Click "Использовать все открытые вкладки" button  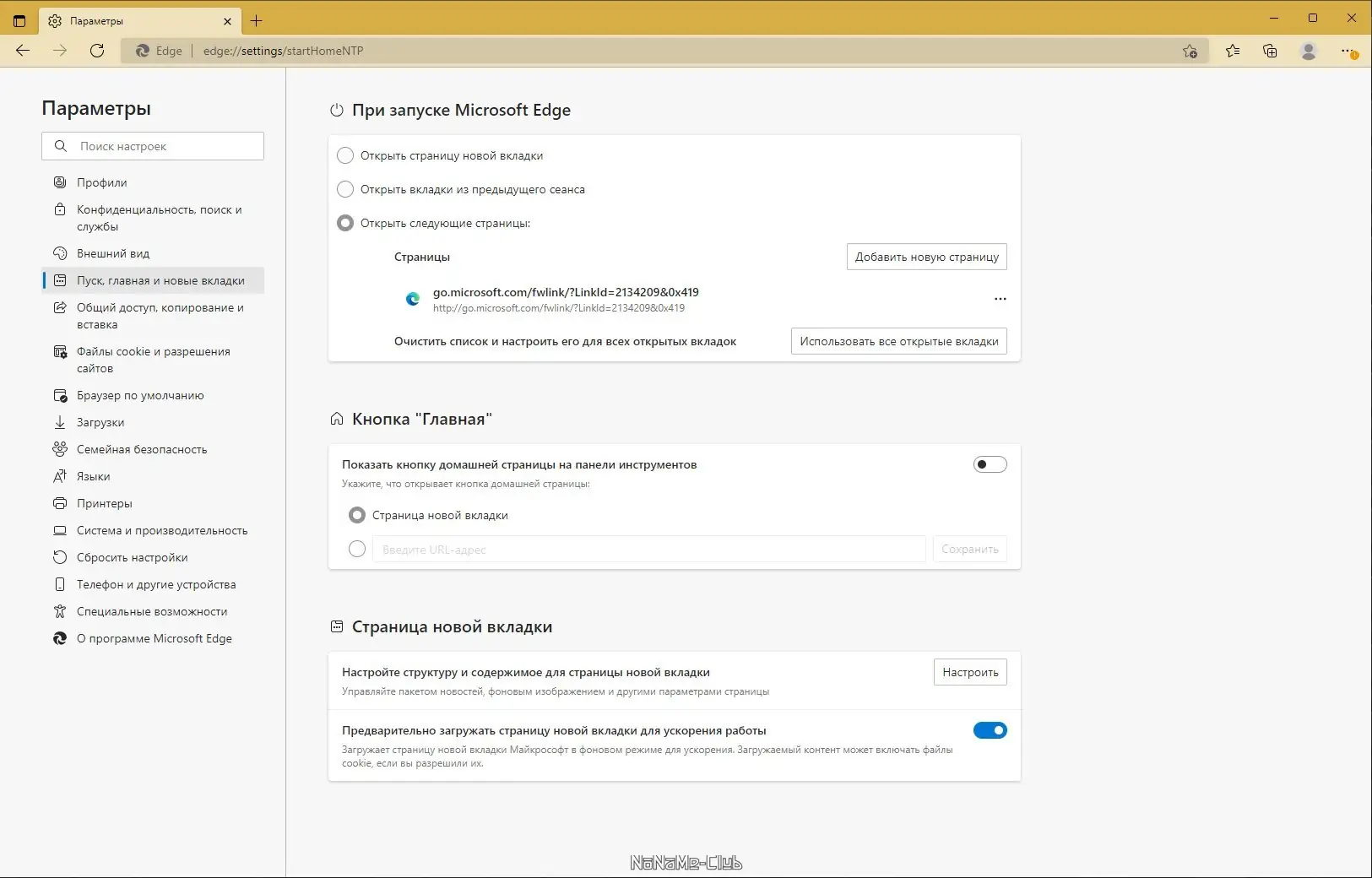(x=898, y=341)
